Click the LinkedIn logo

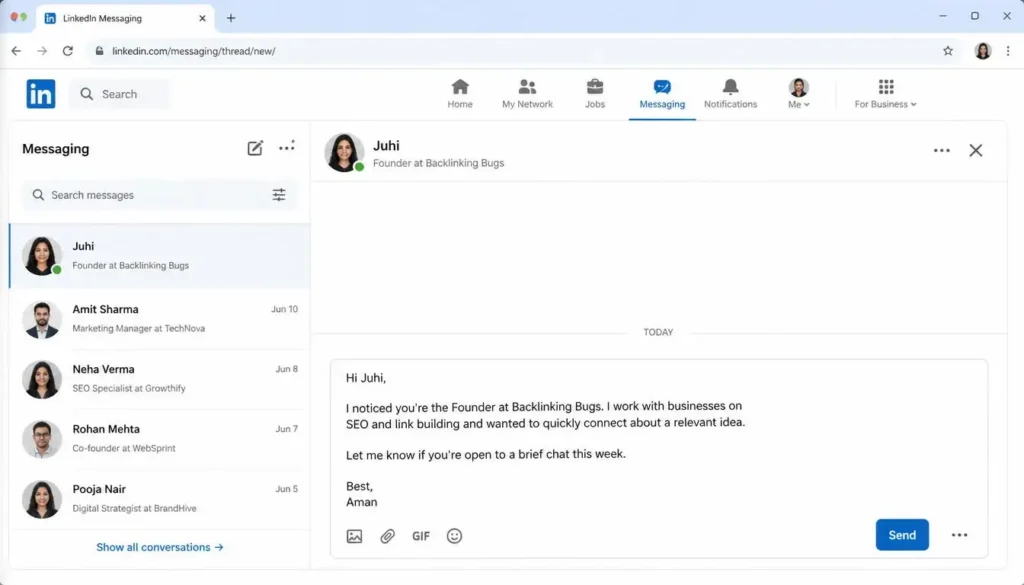40,94
